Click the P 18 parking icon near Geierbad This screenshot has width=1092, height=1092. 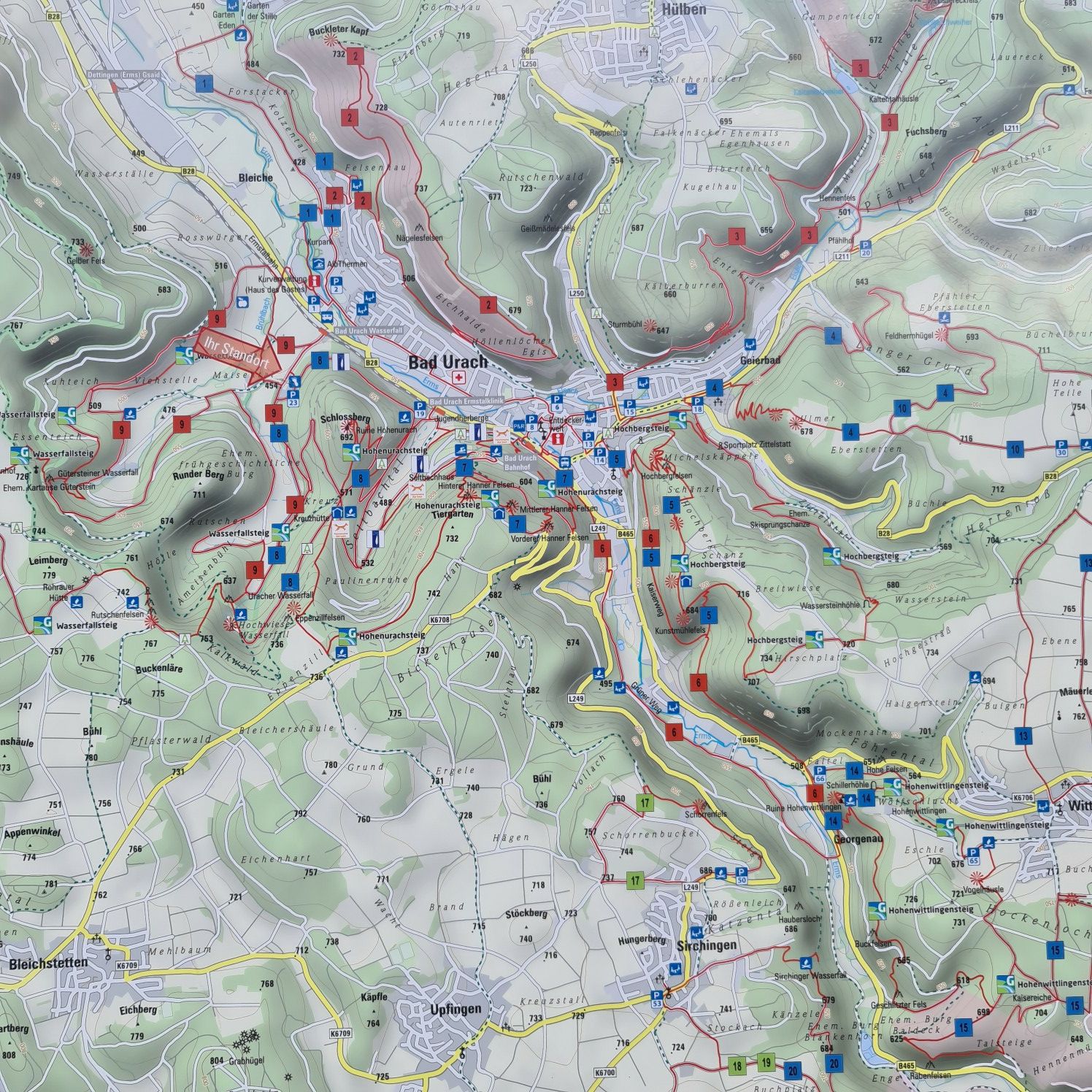[697, 405]
